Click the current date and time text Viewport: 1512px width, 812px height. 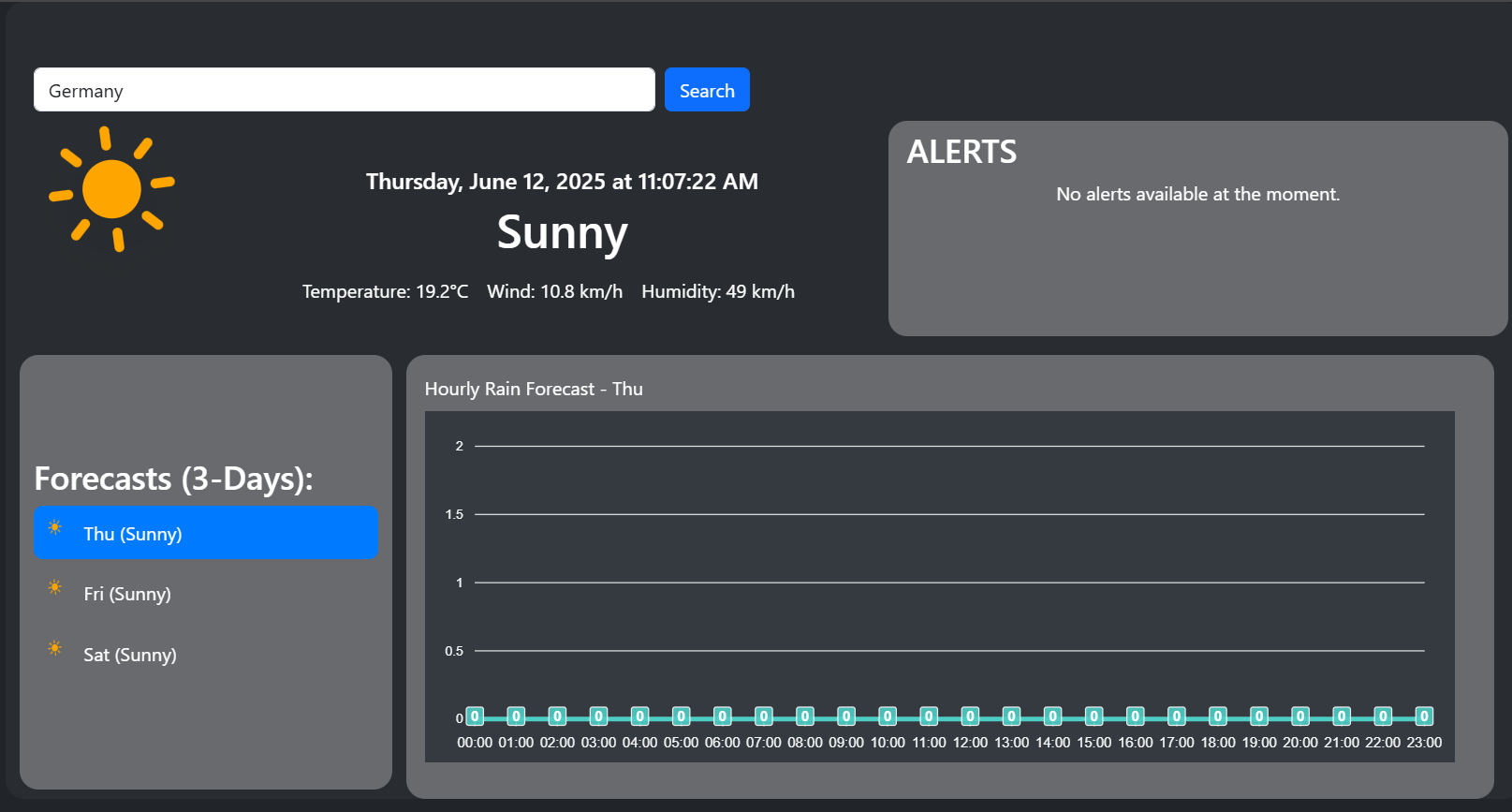click(562, 182)
